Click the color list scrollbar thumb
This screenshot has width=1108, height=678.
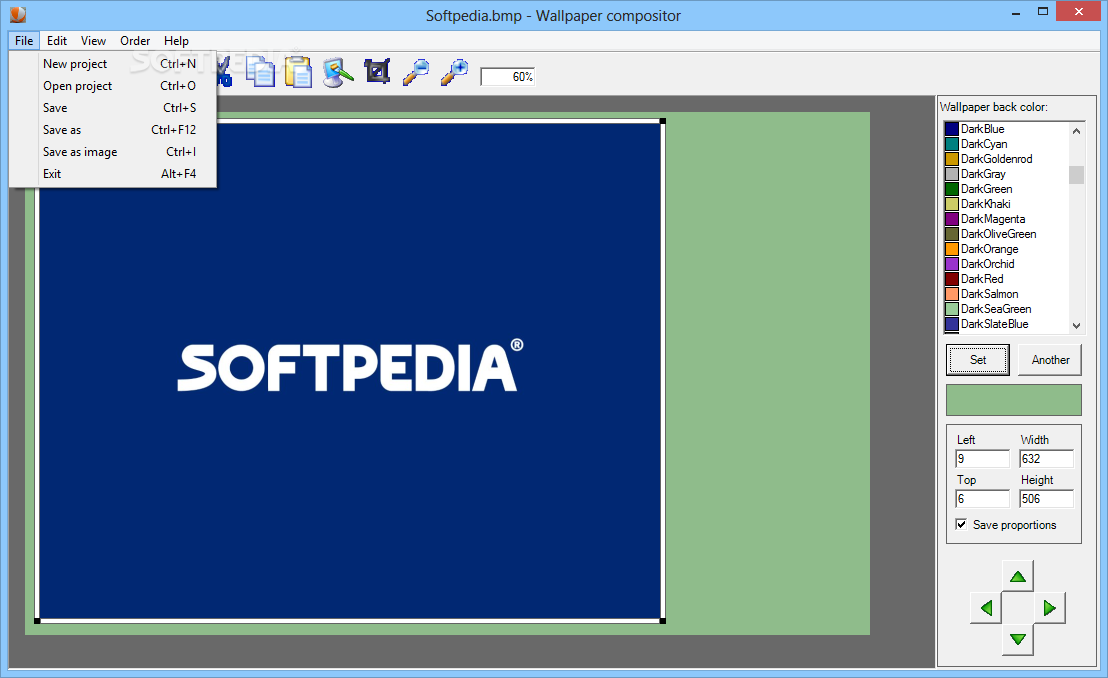1076,174
